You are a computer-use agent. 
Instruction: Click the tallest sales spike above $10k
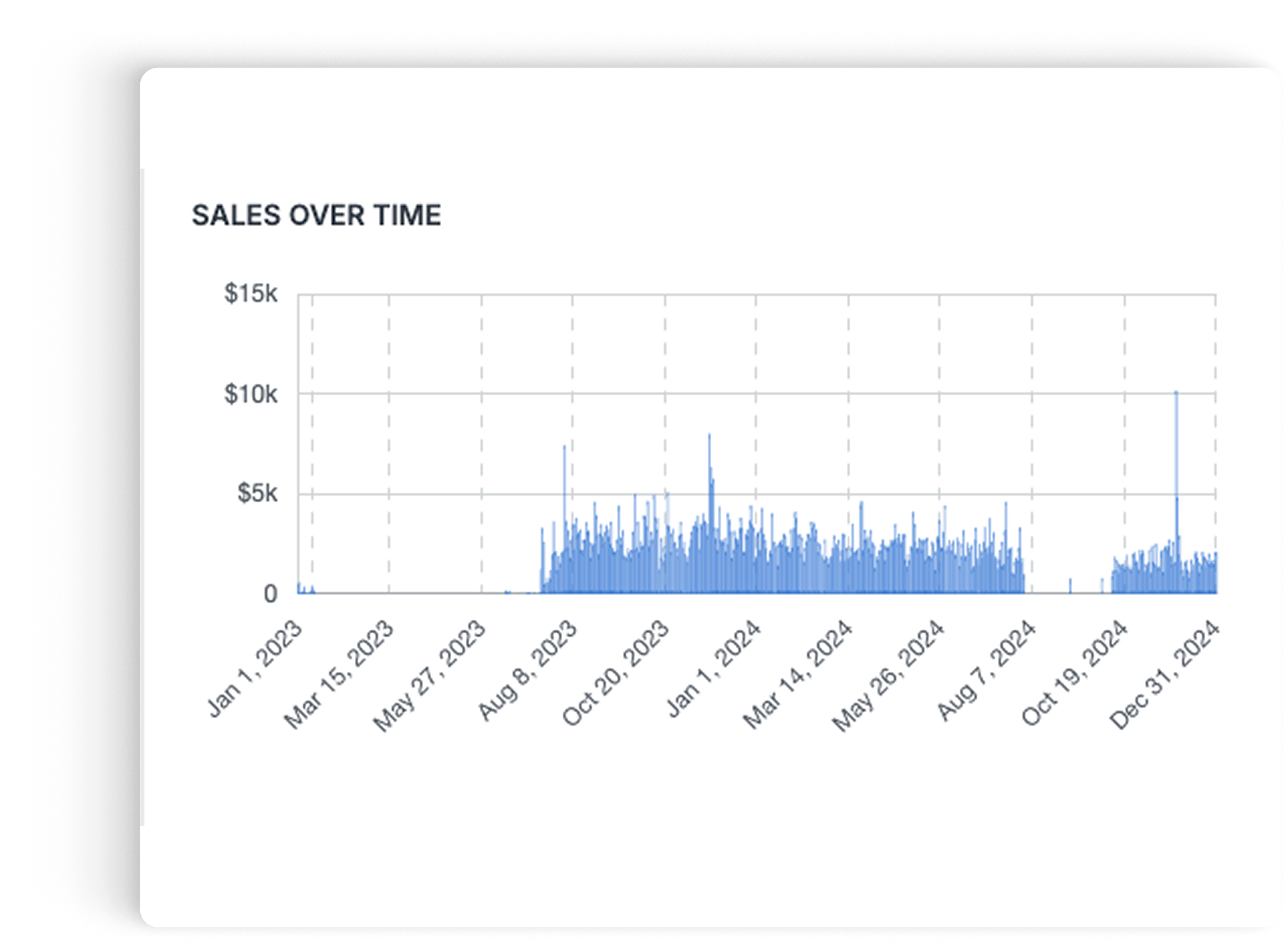point(1176,491)
